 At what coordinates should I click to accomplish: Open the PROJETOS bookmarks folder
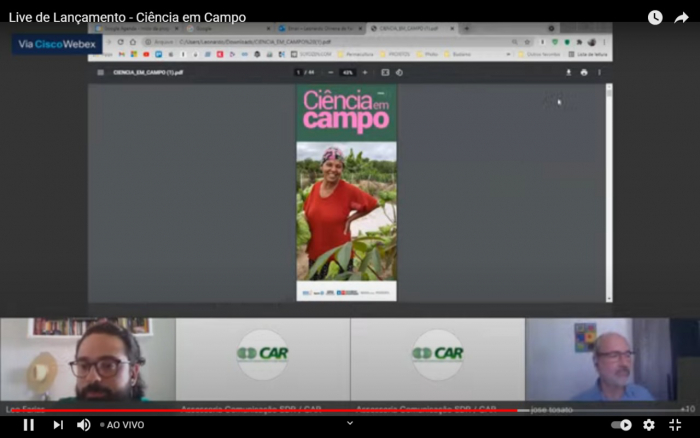coord(395,54)
